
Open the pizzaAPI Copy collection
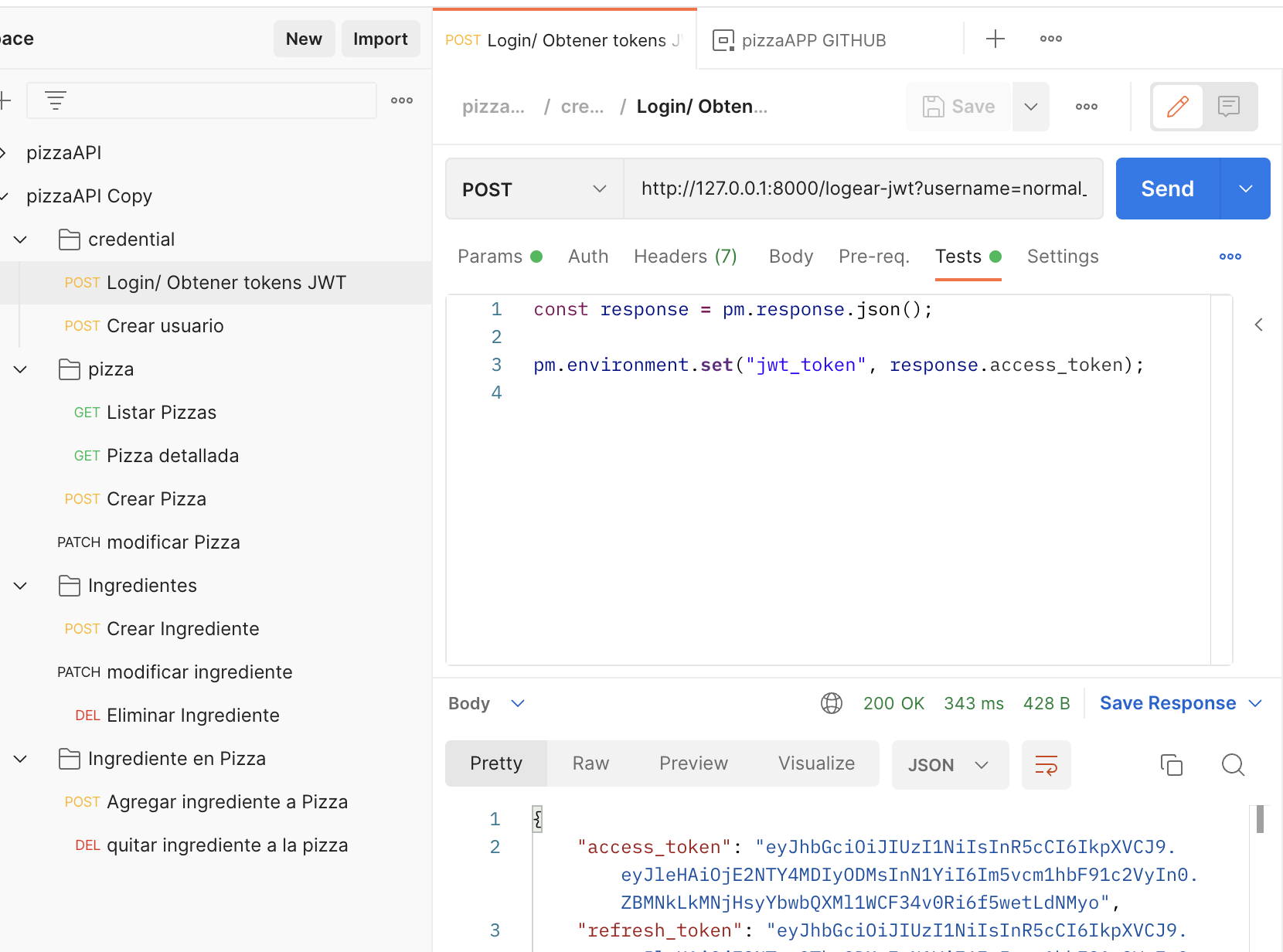[x=90, y=196]
